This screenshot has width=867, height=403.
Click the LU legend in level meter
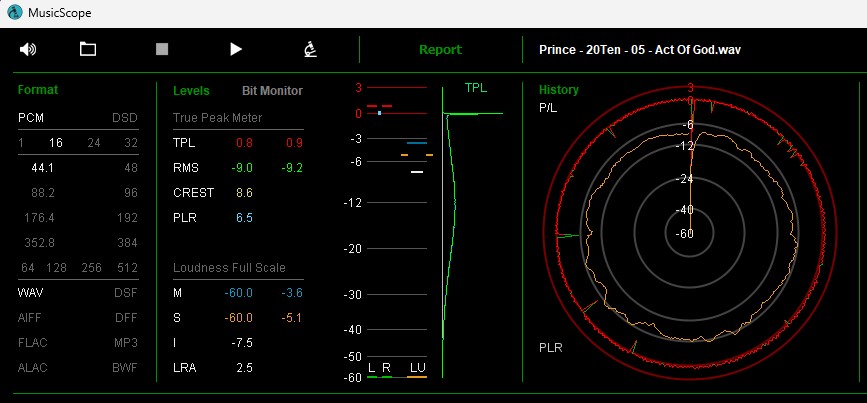[x=417, y=368]
